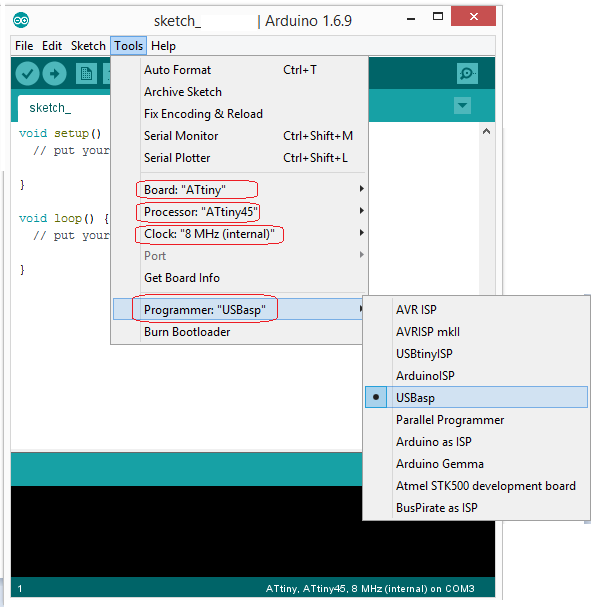Select Arduino as ISP programmer
The image size is (599, 607).
476,442
